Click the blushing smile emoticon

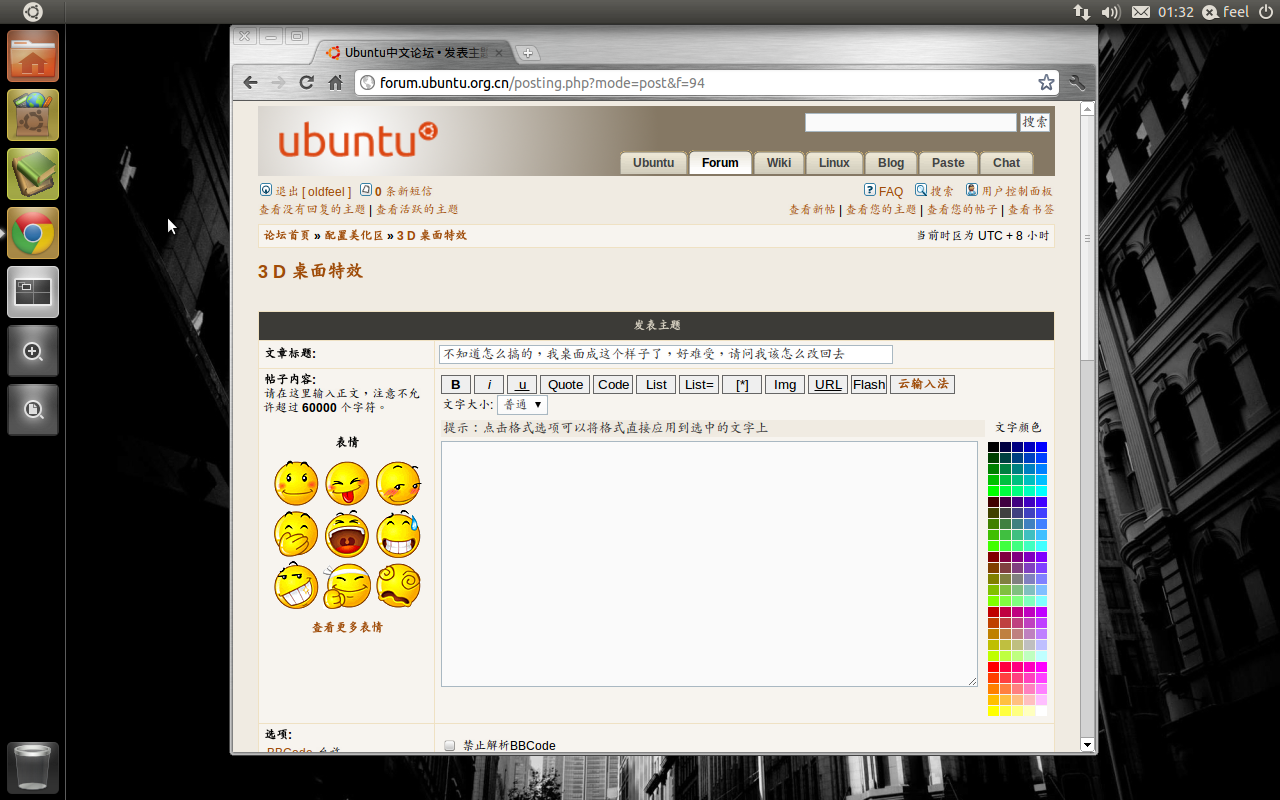pyautogui.click(x=296, y=483)
